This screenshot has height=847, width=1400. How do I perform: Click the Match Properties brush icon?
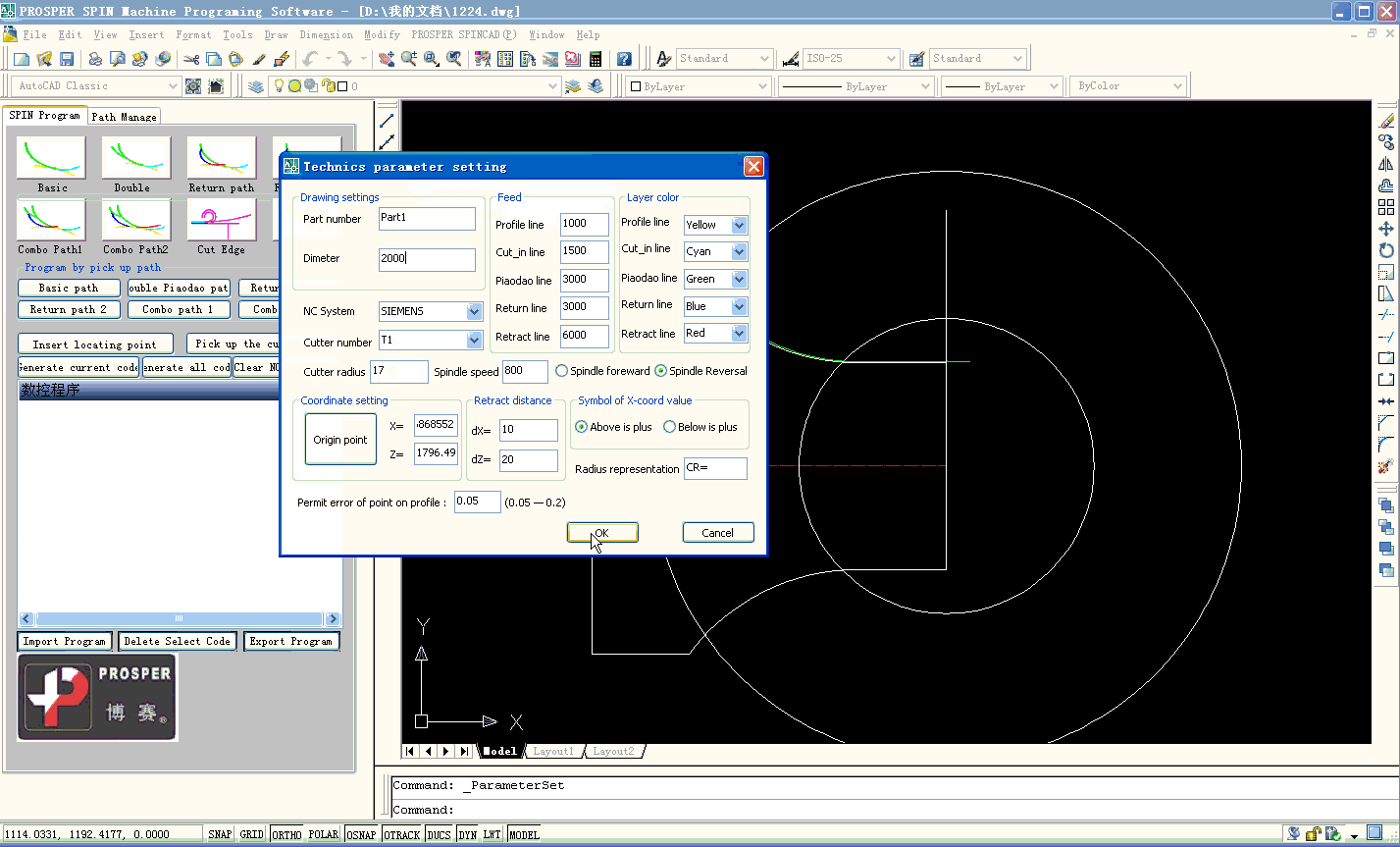click(x=259, y=59)
